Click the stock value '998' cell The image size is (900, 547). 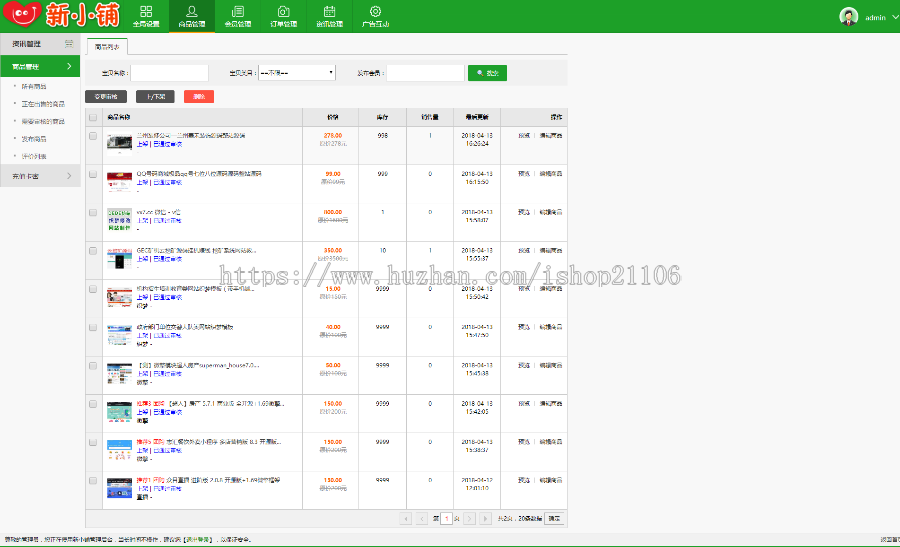point(383,136)
